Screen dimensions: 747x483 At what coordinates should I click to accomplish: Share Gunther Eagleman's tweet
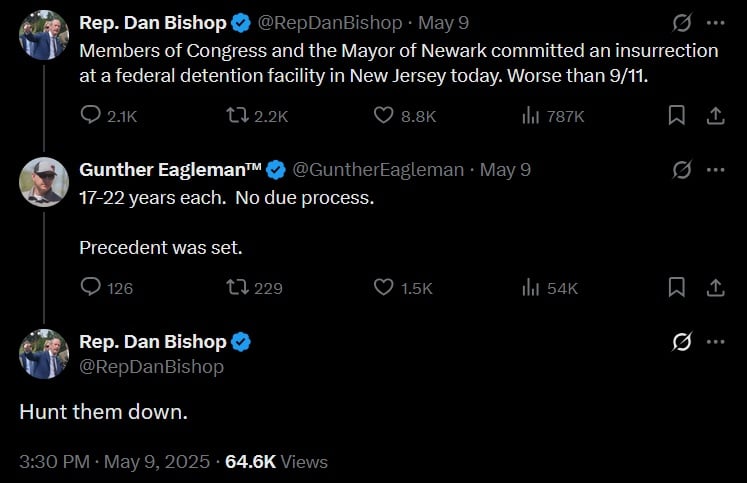coord(715,288)
